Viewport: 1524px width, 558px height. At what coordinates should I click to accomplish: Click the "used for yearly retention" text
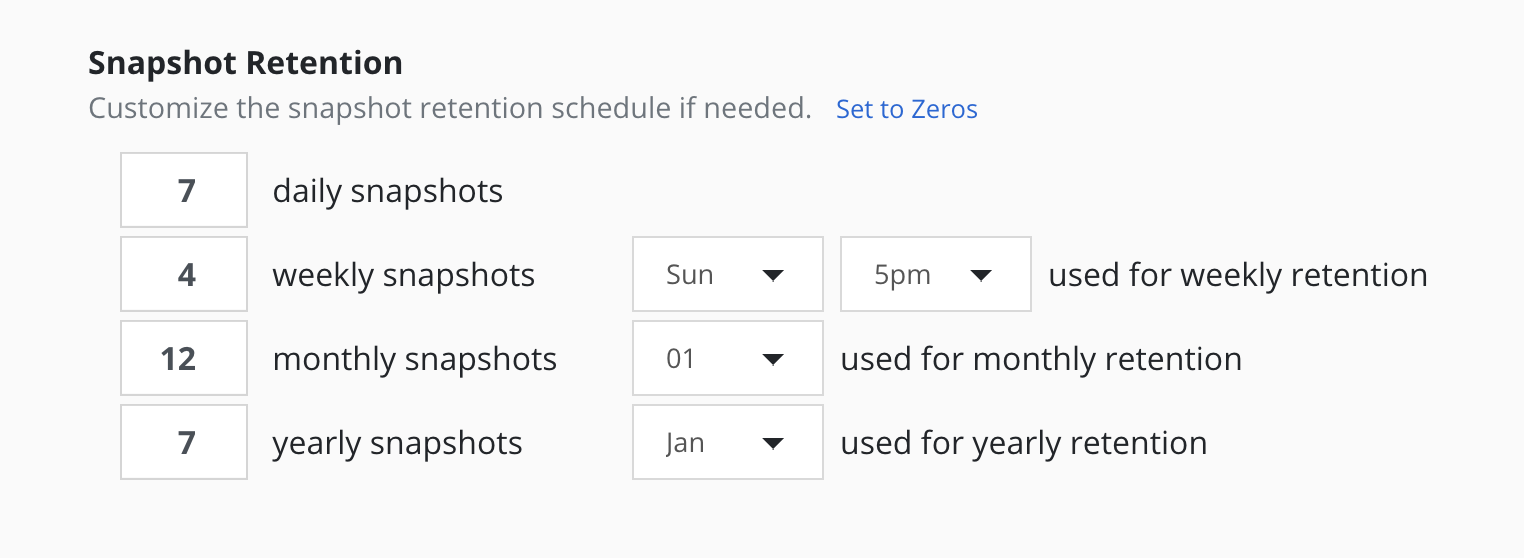(x=1023, y=443)
